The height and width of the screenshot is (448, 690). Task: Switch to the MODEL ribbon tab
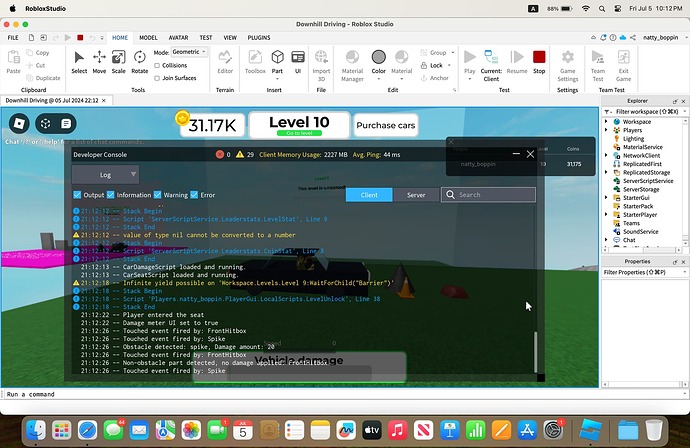coord(148,38)
